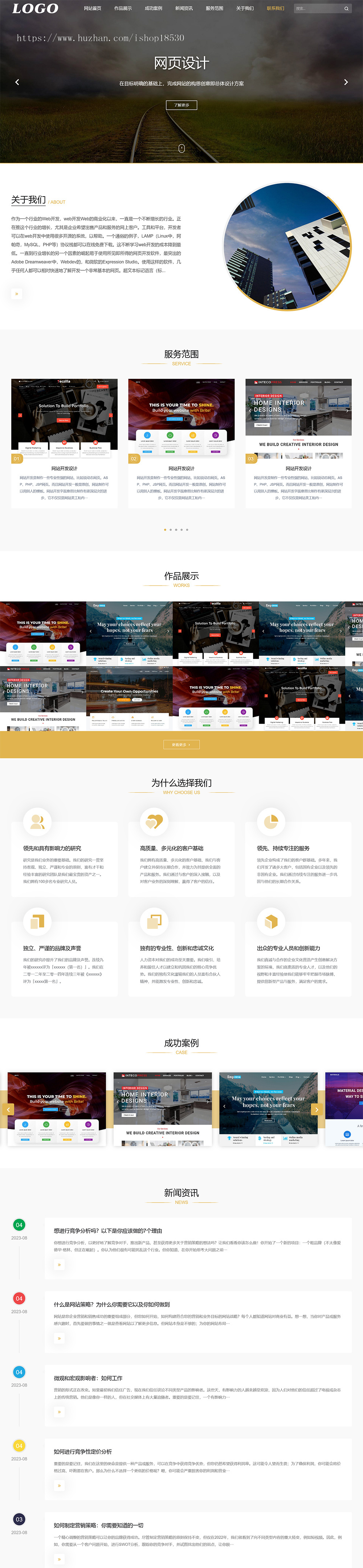The height and width of the screenshot is (1568, 363).
Task: Select the first service carousel dot
Action: click(x=165, y=530)
